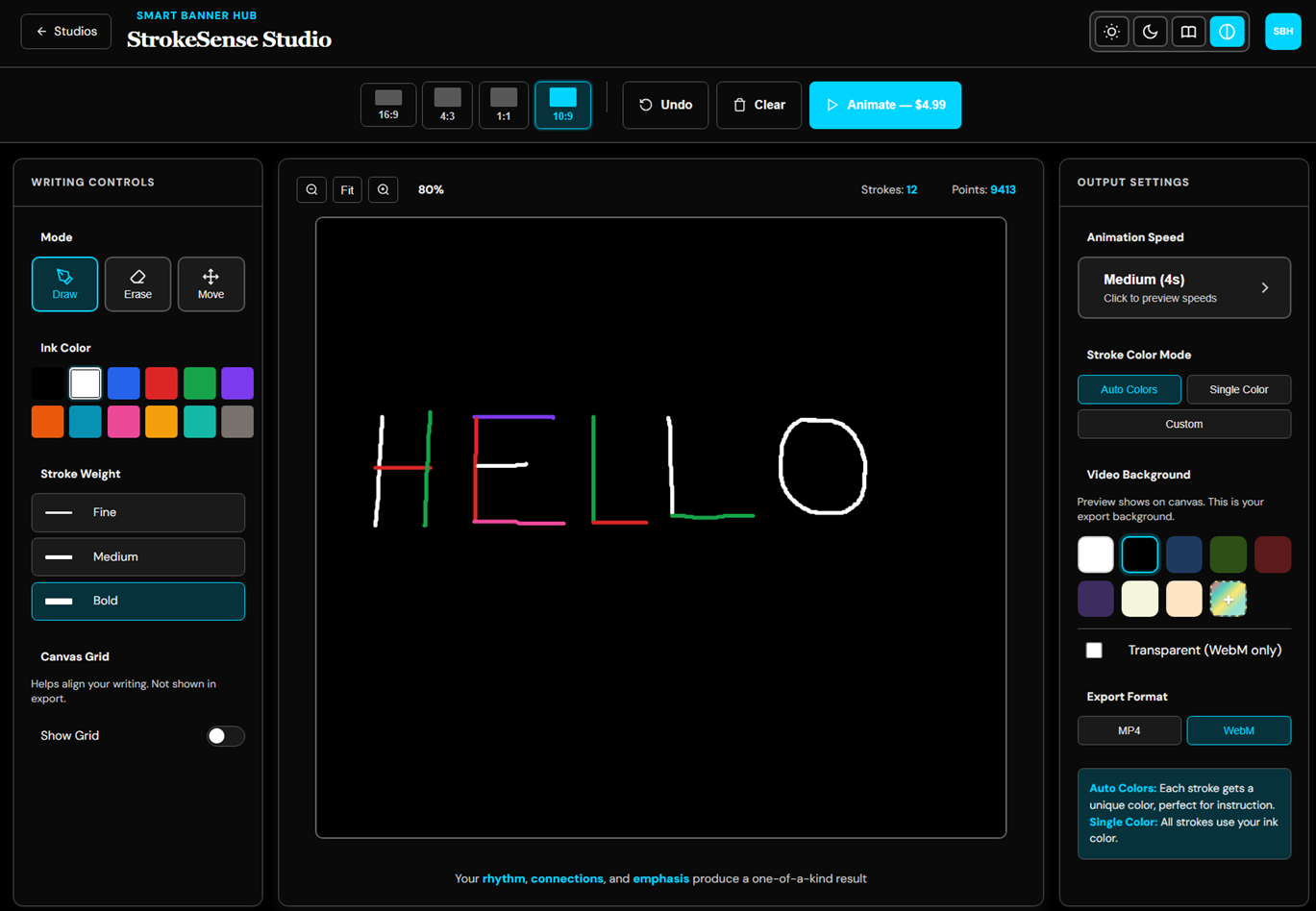Click the zoom in magnifier icon
This screenshot has height=911, width=1316.
(x=384, y=190)
